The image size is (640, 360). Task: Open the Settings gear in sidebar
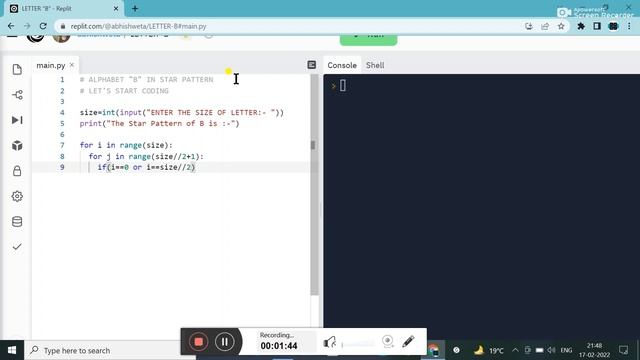point(17,196)
